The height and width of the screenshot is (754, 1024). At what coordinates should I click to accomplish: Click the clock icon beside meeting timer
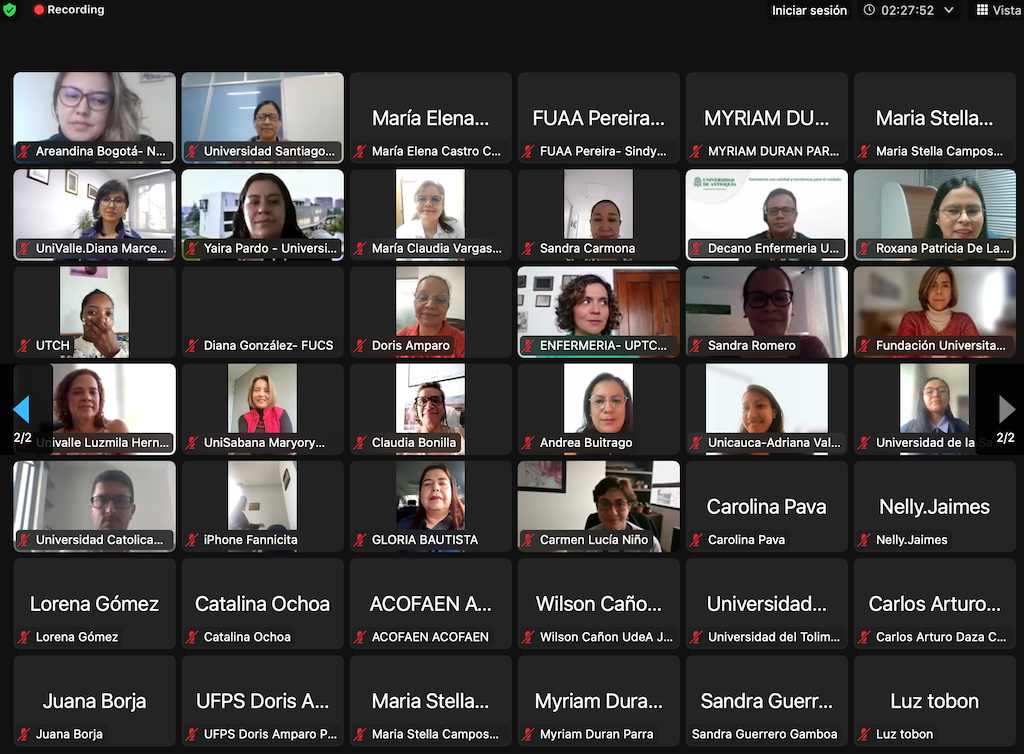click(869, 10)
